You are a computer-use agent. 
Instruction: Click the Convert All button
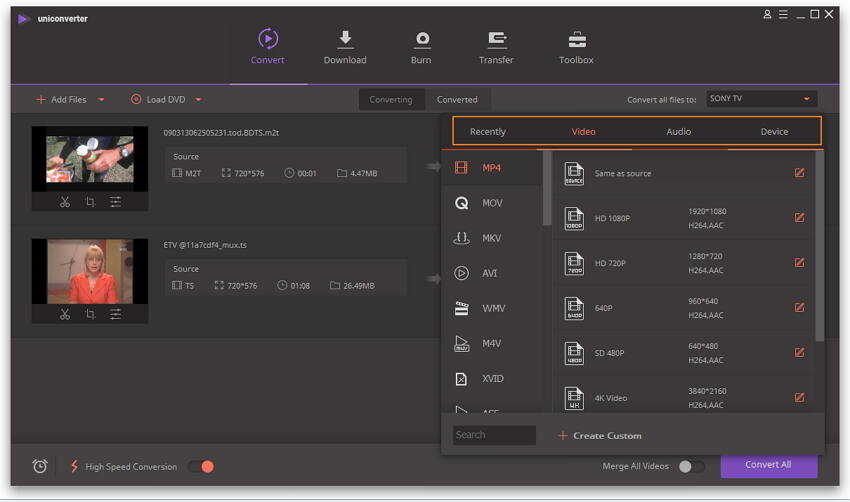tap(769, 465)
